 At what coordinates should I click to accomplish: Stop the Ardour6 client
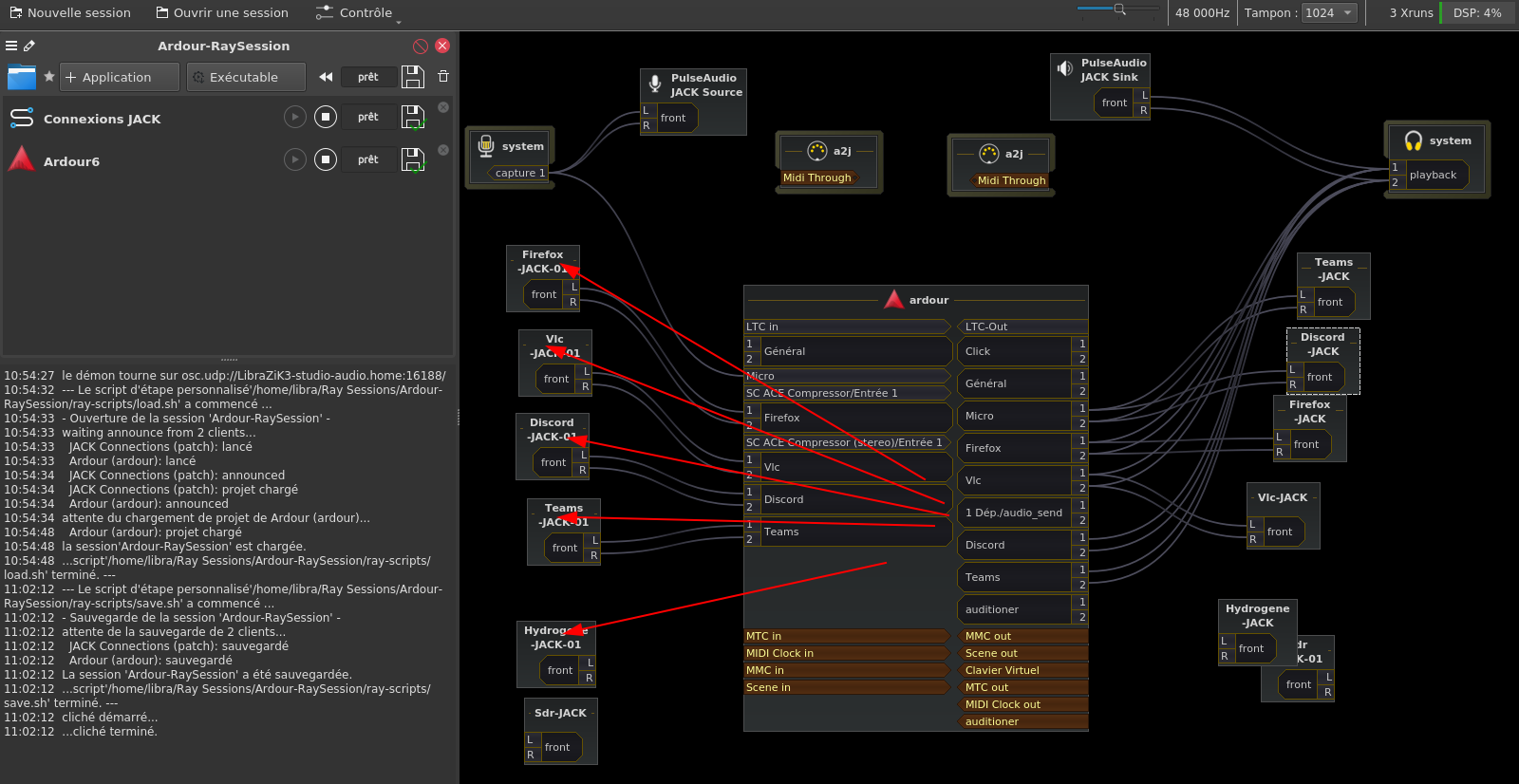coord(326,159)
